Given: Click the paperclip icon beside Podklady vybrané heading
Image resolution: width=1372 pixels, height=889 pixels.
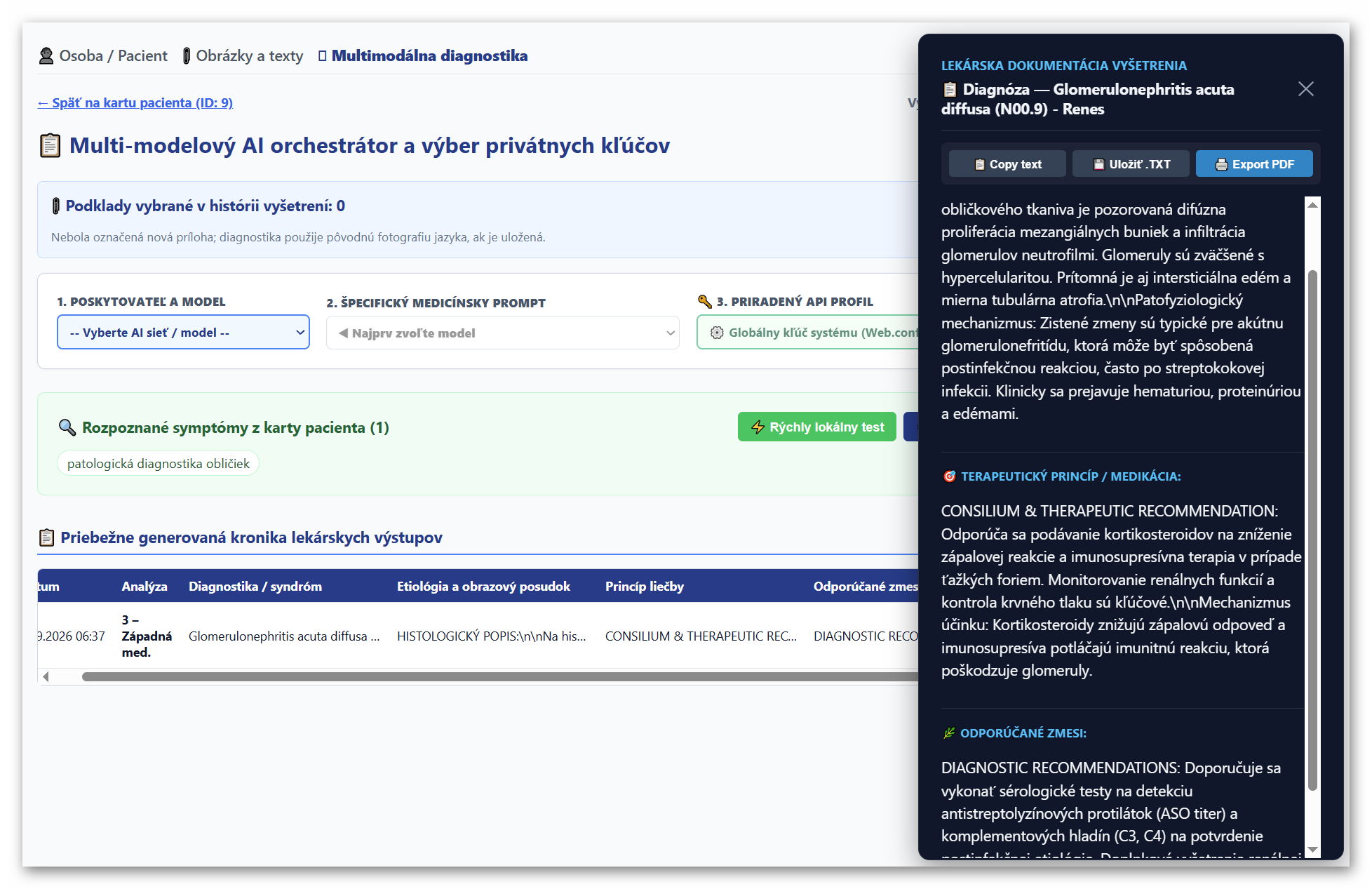Looking at the screenshot, I should [x=56, y=206].
